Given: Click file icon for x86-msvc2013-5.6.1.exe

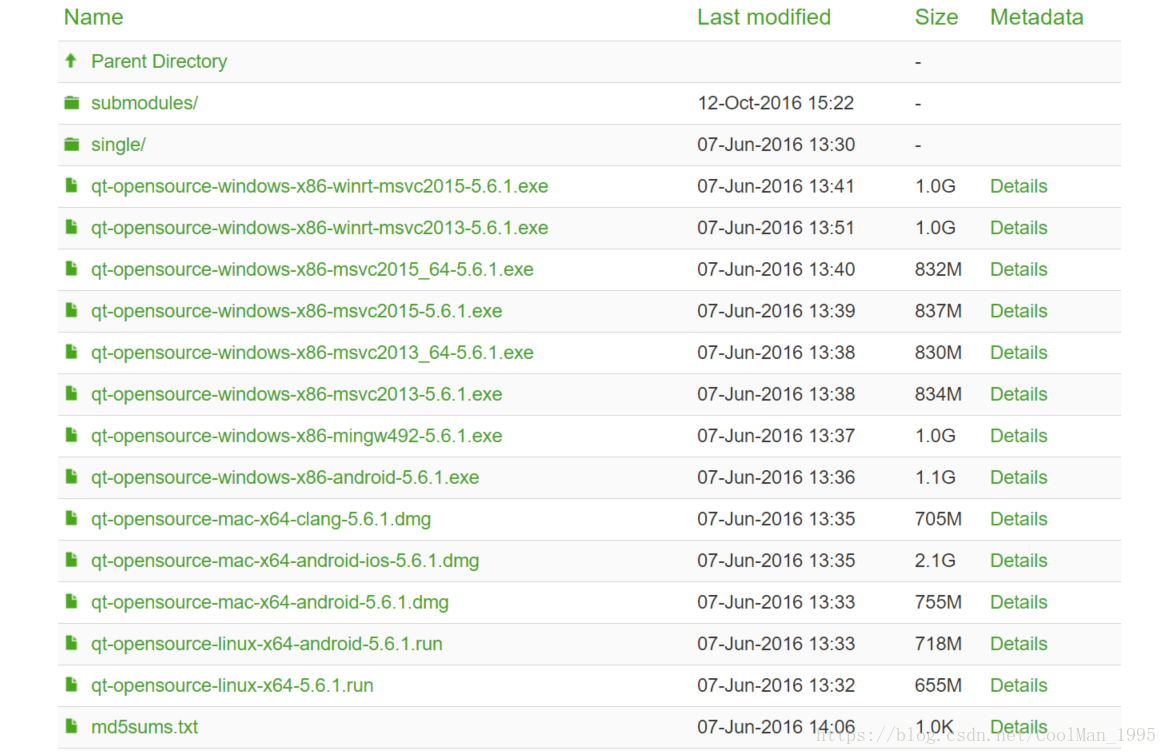Looking at the screenshot, I should 71,394.
